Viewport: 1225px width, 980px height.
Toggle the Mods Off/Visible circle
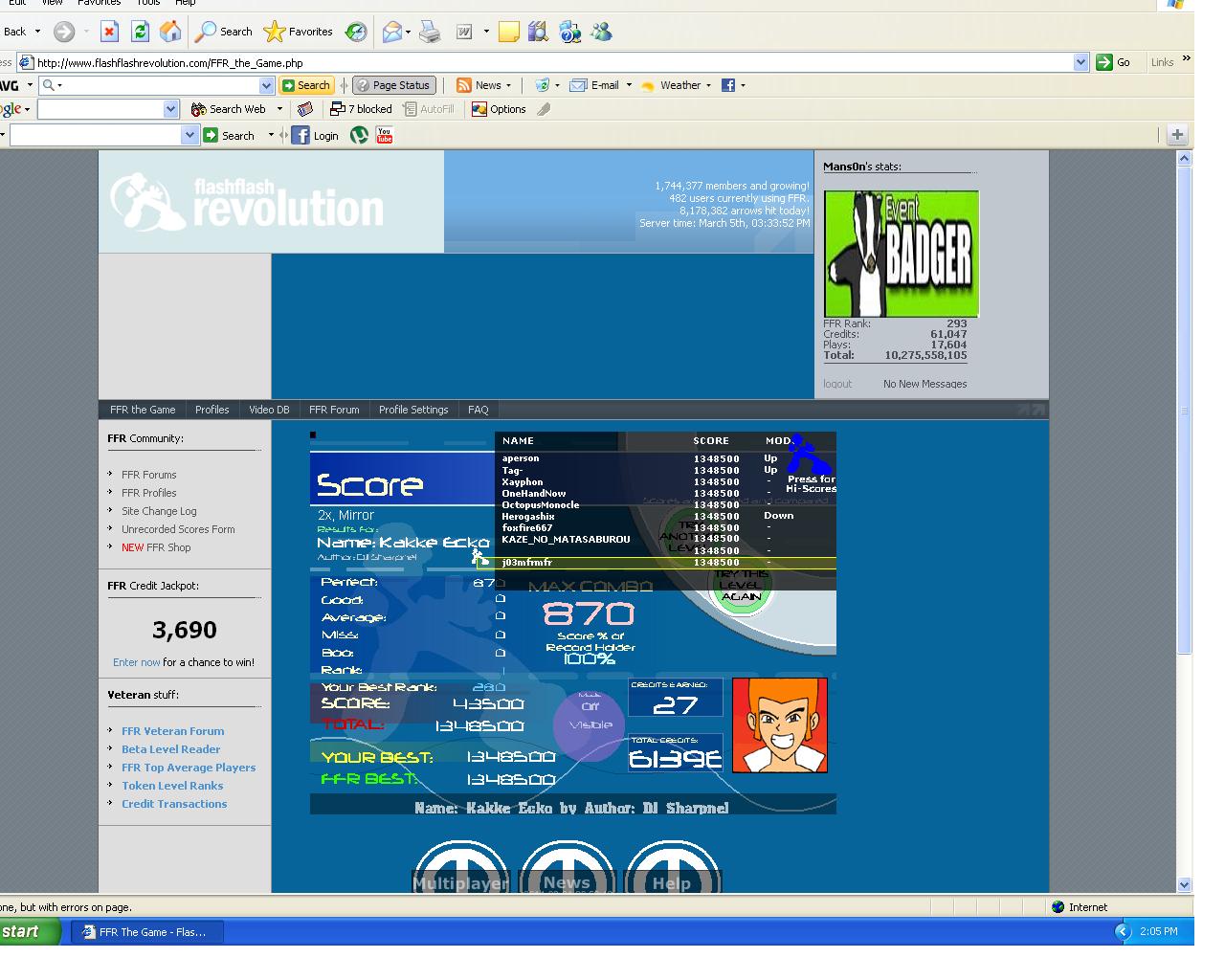pos(590,725)
